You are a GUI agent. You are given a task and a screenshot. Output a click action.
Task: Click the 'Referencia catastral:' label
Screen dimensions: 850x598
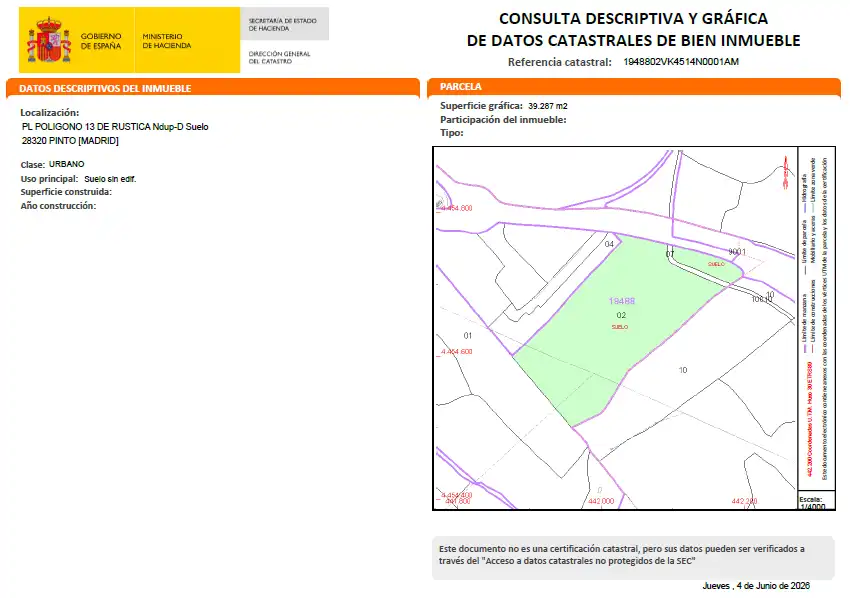tap(559, 62)
